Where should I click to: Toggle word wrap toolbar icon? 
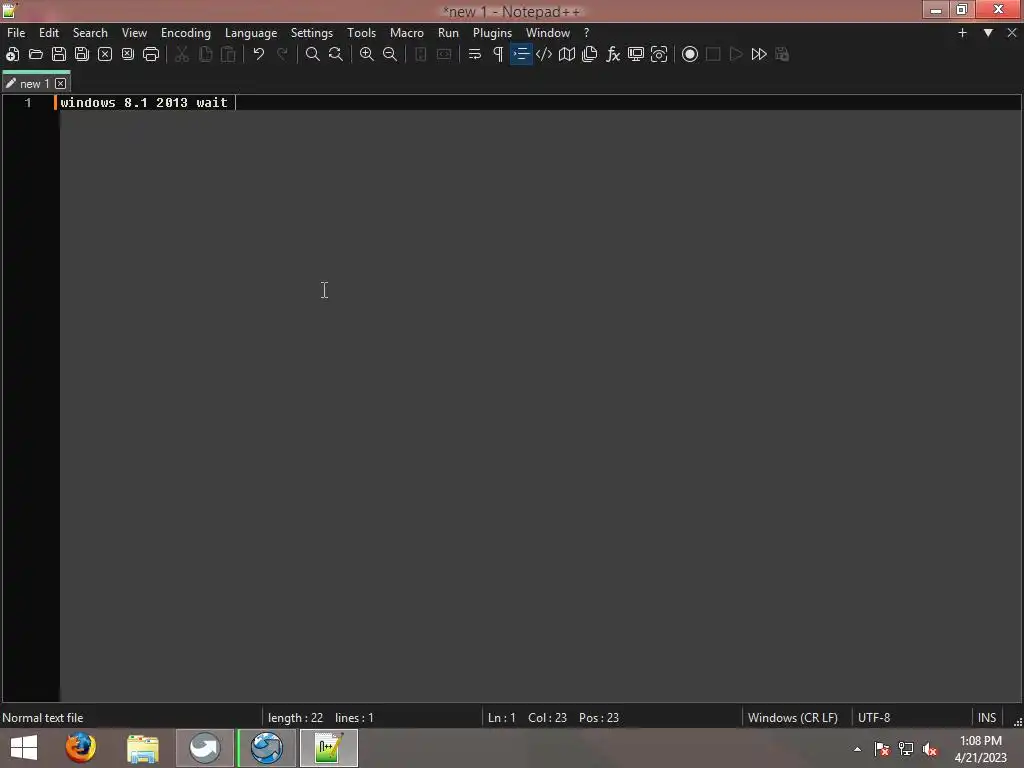[475, 54]
